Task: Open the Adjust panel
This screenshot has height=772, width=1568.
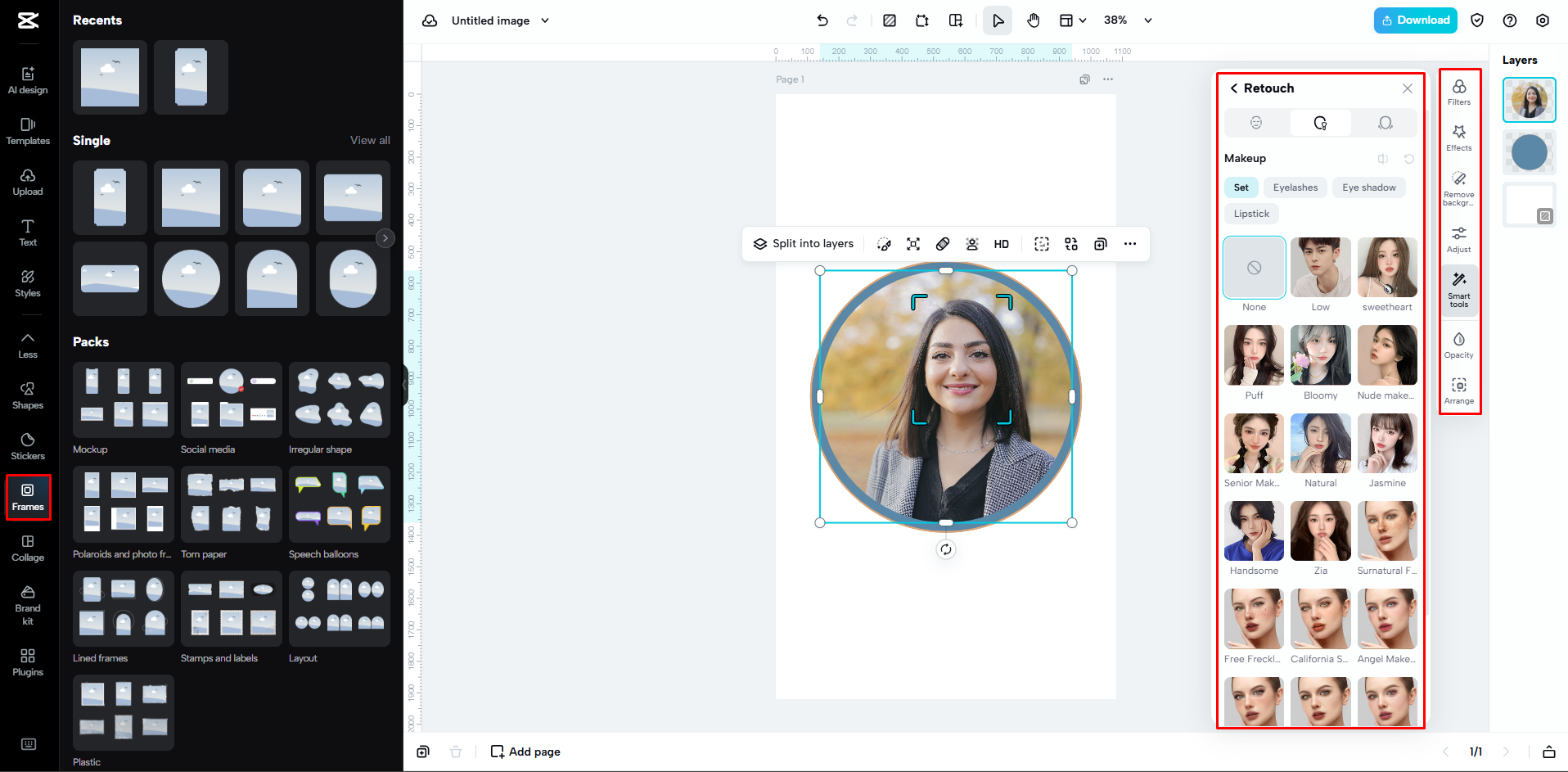Action: 1458,237
